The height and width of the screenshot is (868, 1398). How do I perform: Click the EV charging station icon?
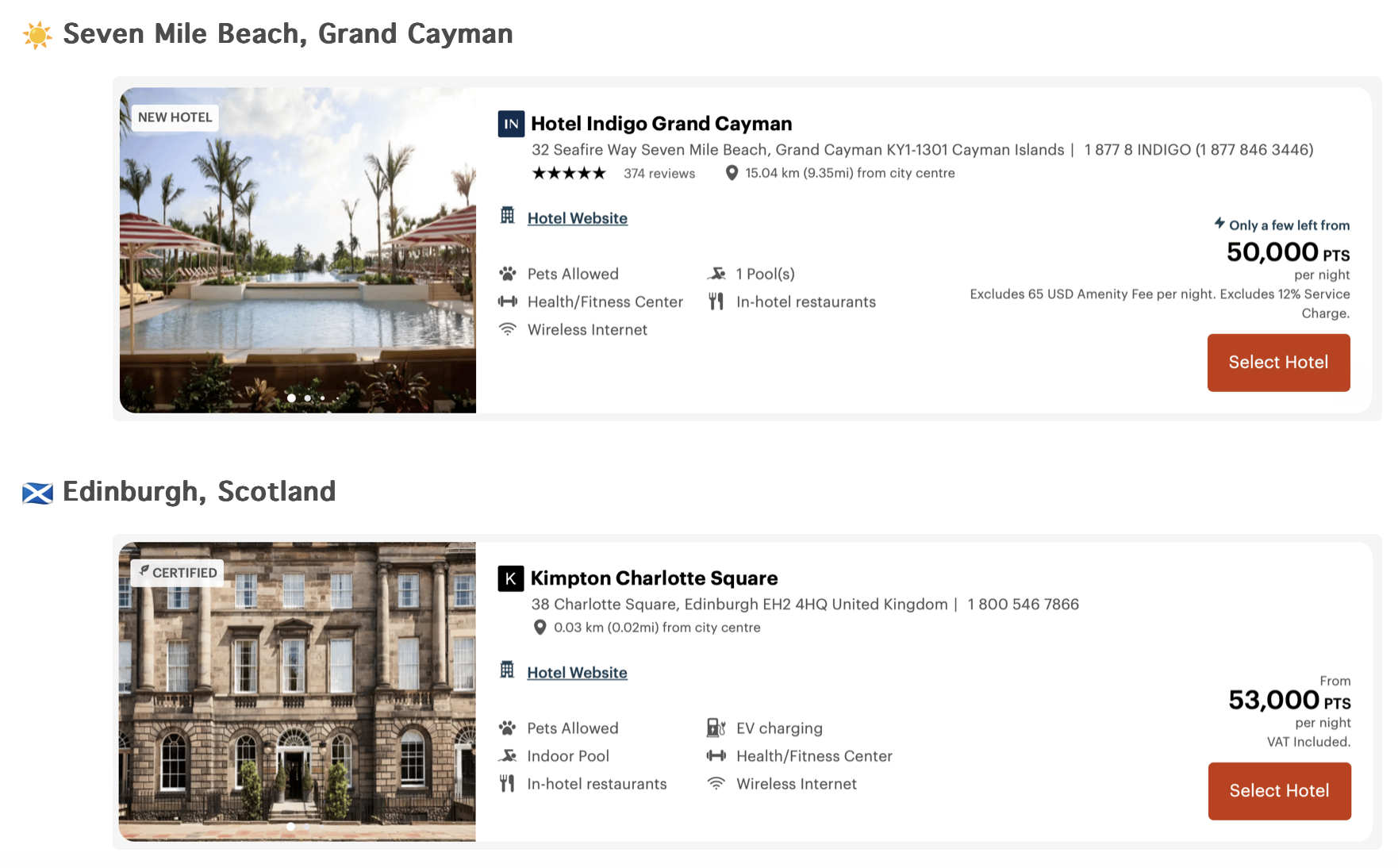tap(716, 728)
